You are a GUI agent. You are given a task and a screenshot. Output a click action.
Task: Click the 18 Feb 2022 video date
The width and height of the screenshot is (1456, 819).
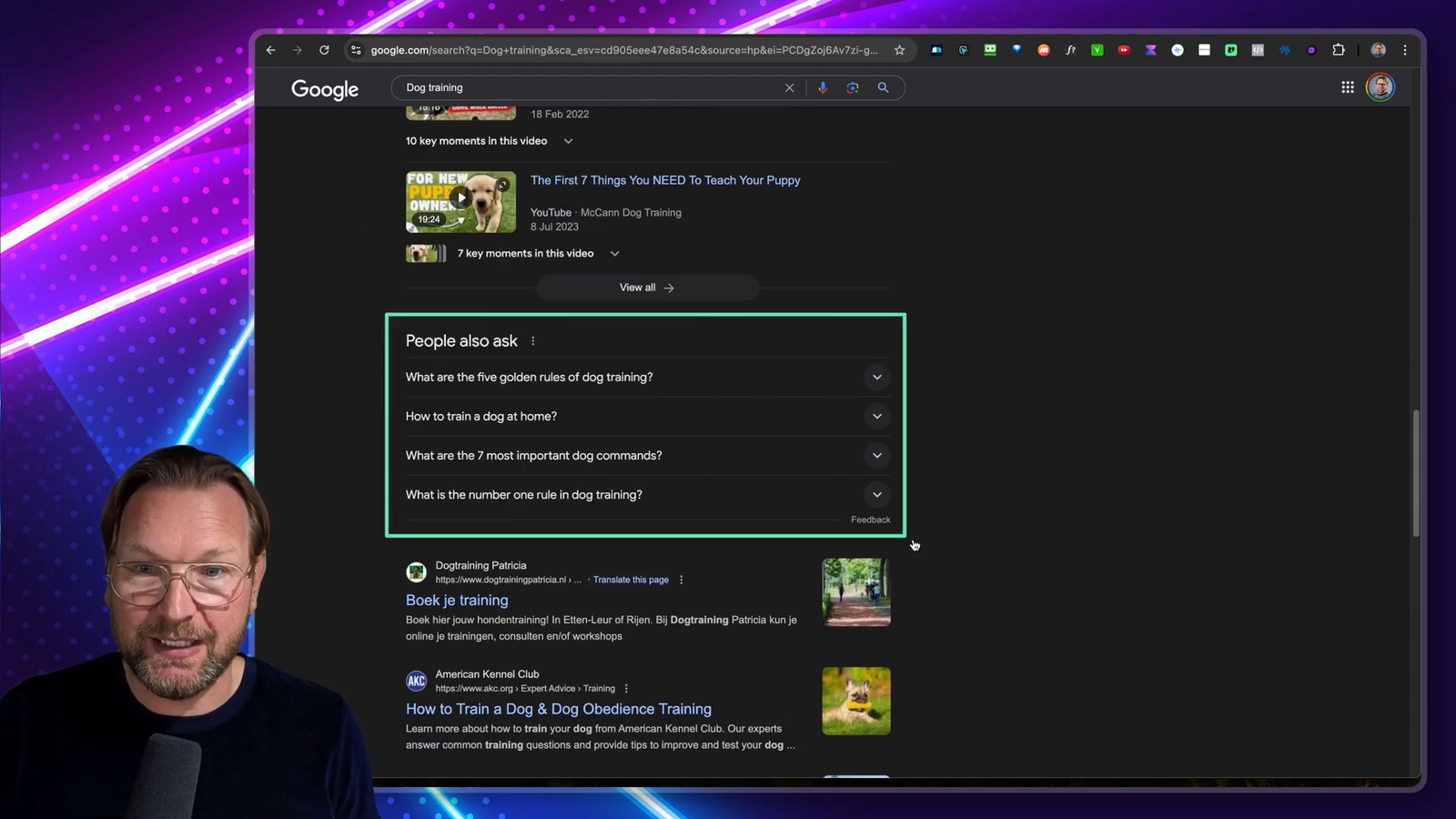pyautogui.click(x=560, y=114)
